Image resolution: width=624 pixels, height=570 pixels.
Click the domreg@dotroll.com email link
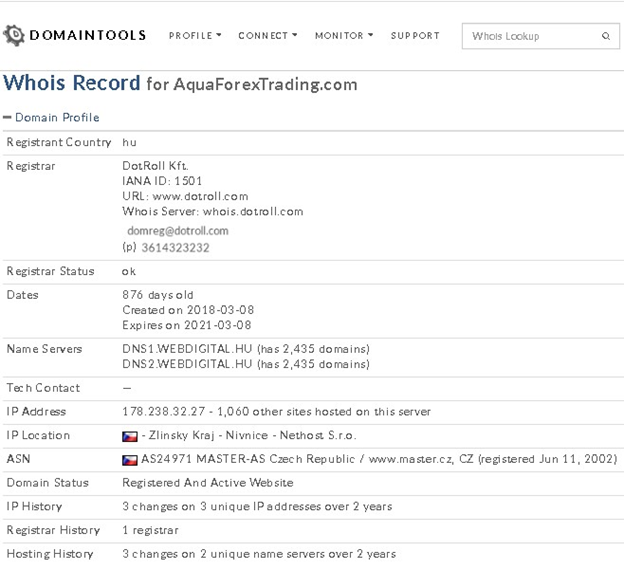178,231
